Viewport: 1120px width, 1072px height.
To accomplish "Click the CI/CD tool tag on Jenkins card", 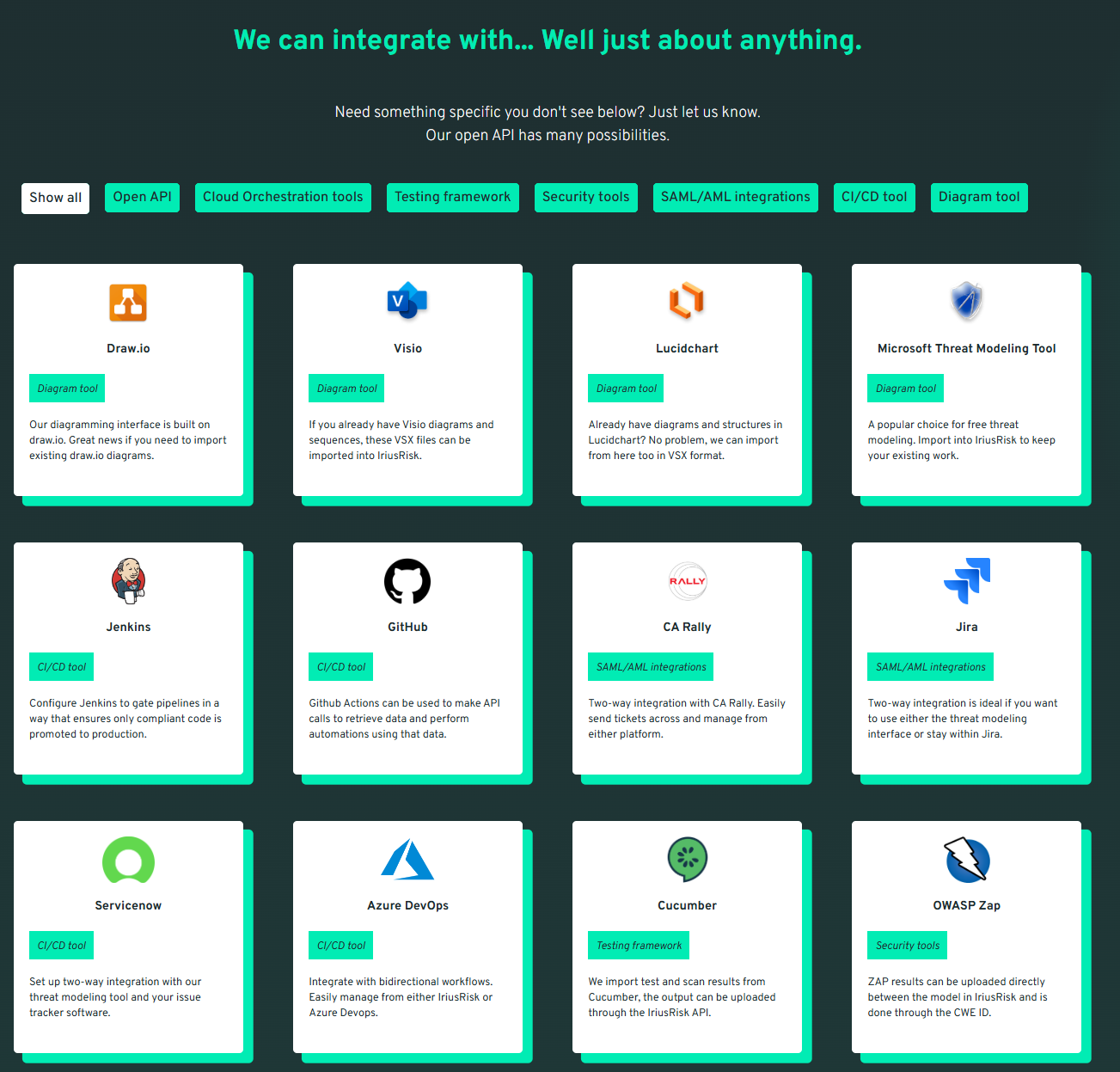I will point(62,667).
